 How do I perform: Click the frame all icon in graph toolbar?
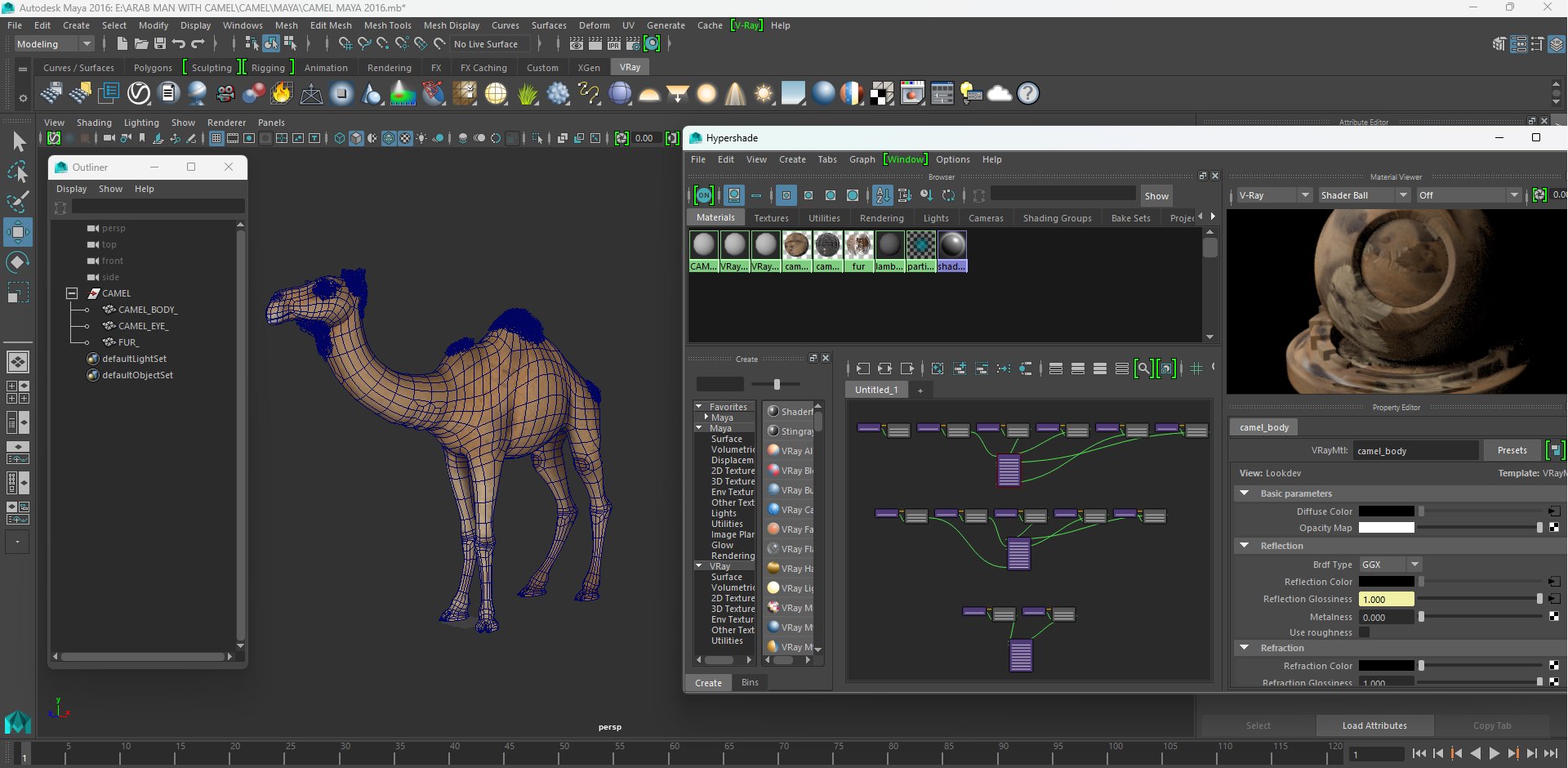point(938,368)
